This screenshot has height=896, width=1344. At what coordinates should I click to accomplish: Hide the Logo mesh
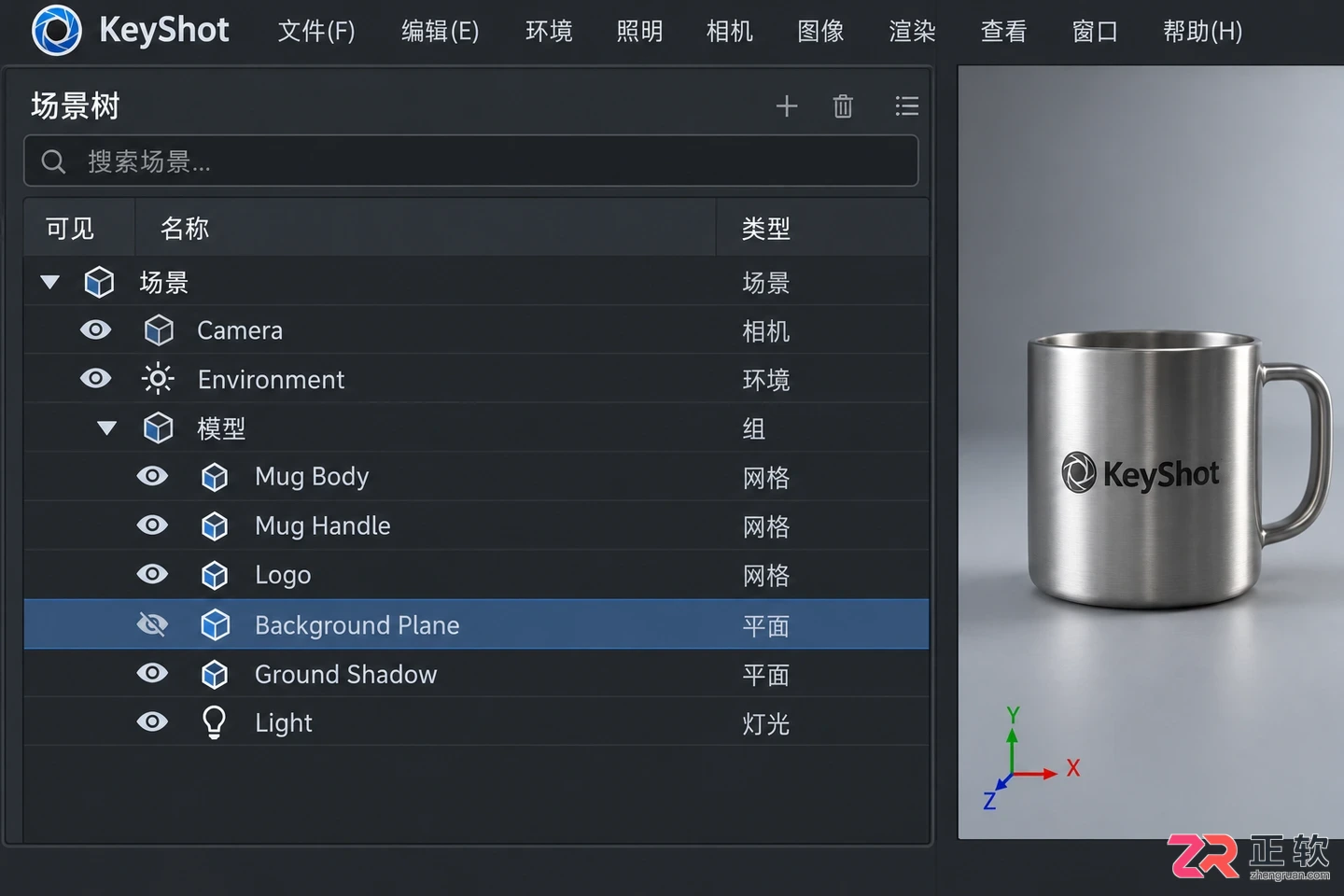click(152, 573)
